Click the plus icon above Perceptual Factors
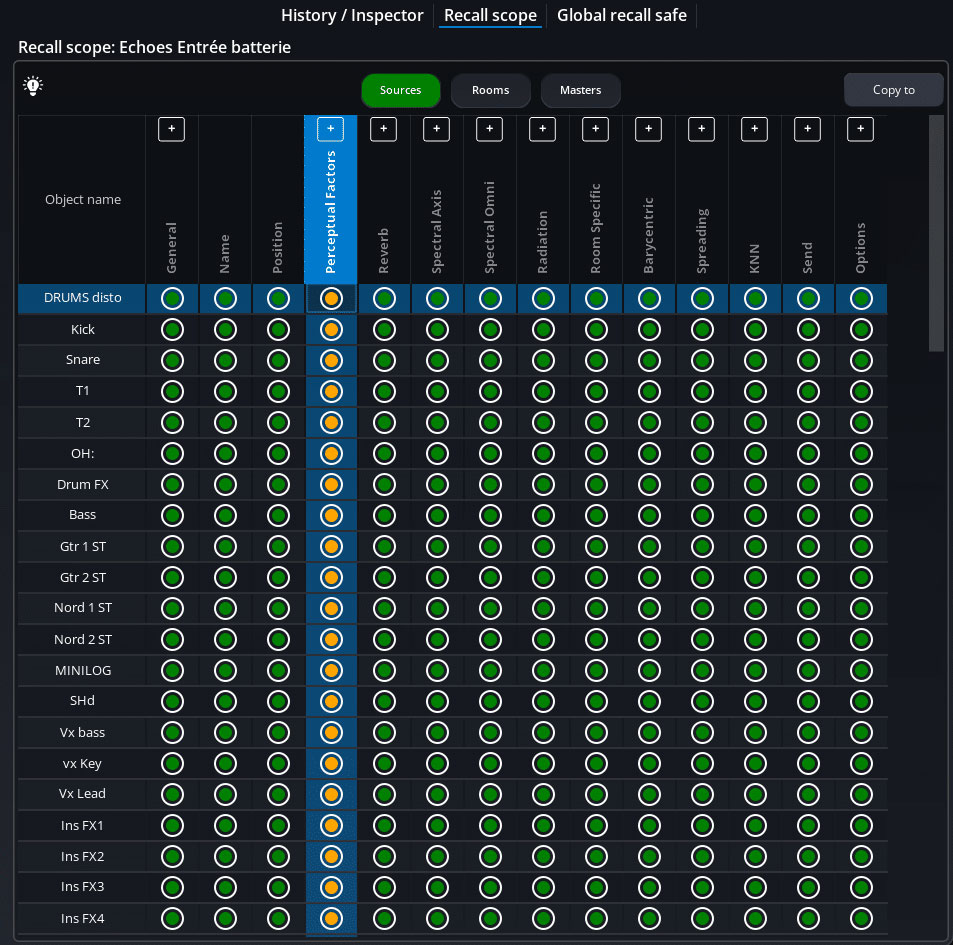Image resolution: width=953 pixels, height=945 pixels. (x=331, y=129)
